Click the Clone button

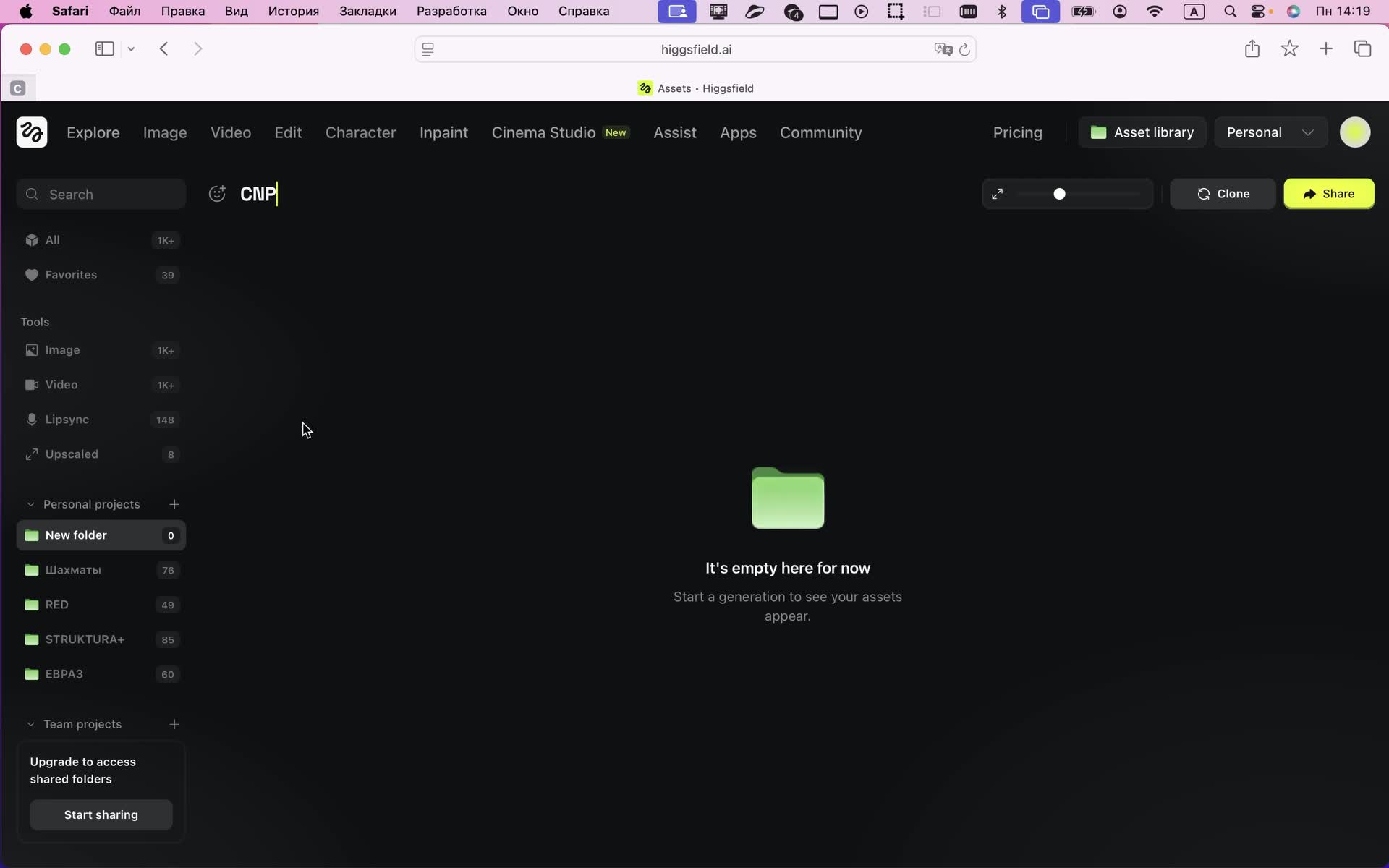[1223, 194]
